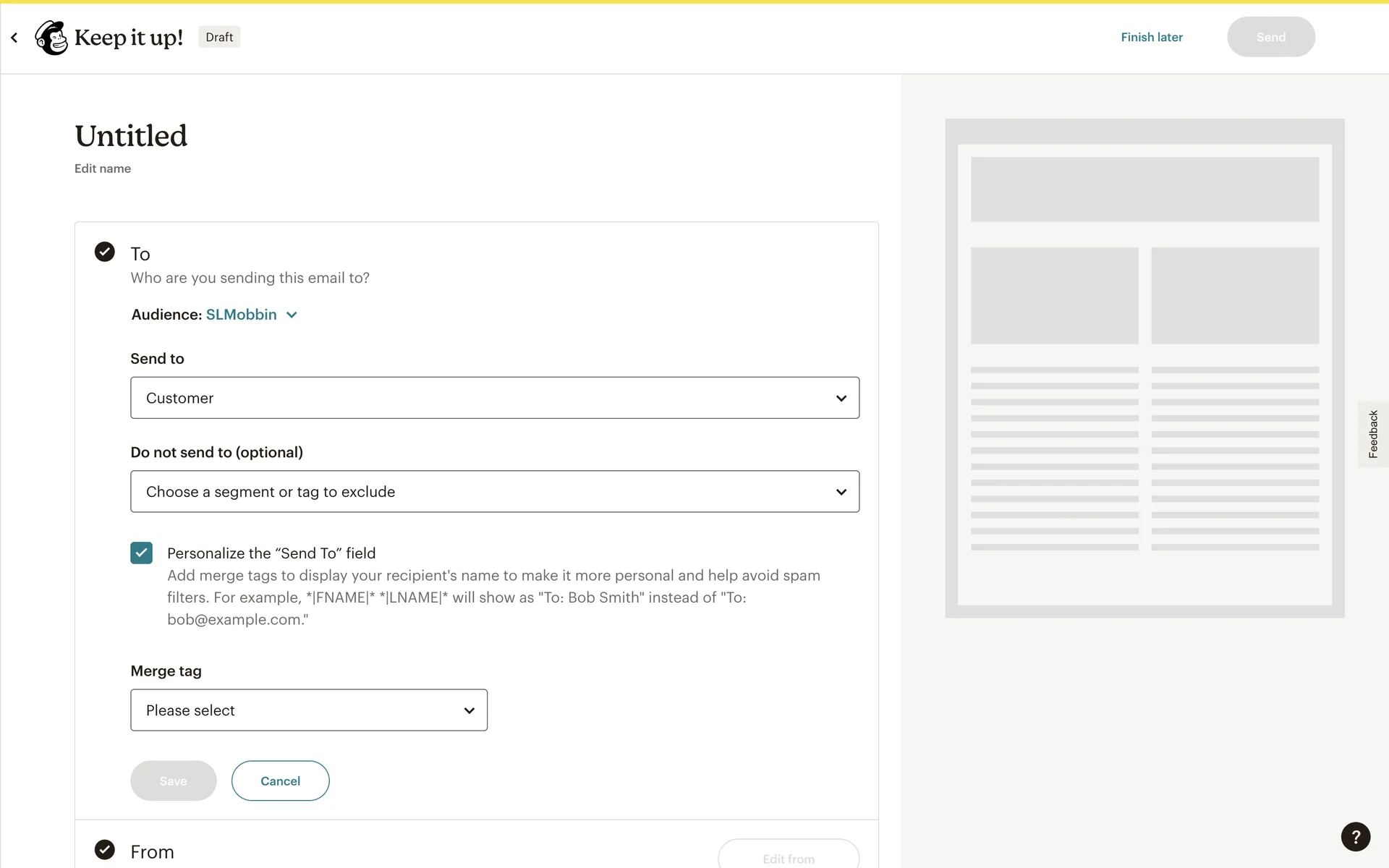Image resolution: width=1389 pixels, height=868 pixels.
Task: Click the back arrow icon
Action: 14,38
